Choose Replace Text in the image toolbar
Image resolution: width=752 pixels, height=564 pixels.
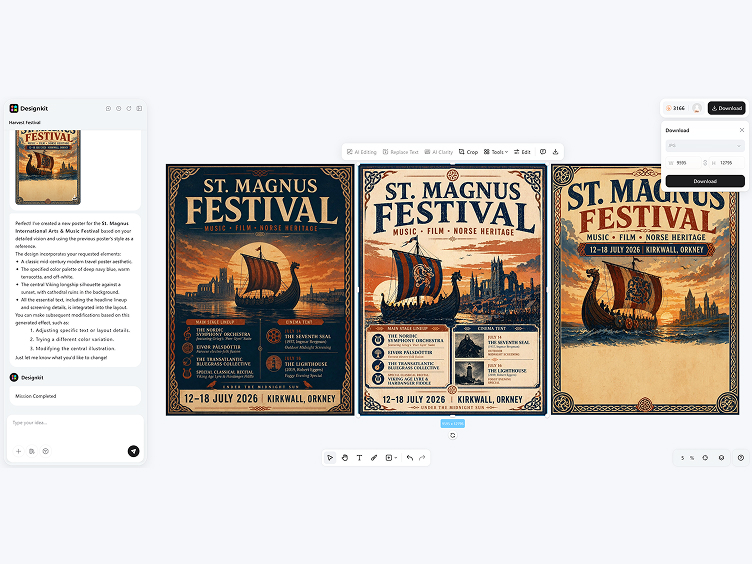click(x=400, y=152)
